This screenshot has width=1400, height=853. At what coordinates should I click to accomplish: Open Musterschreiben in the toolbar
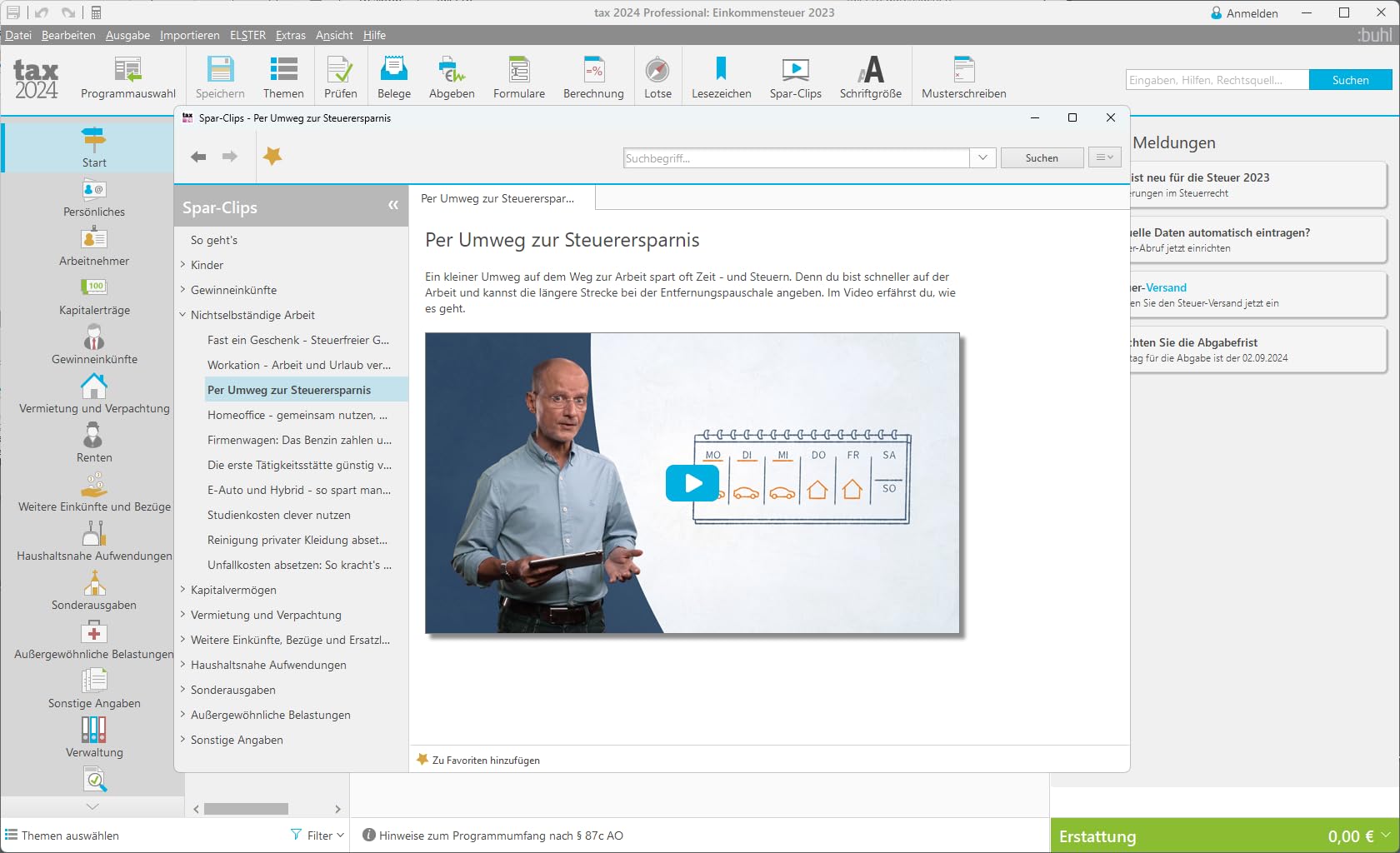963,77
